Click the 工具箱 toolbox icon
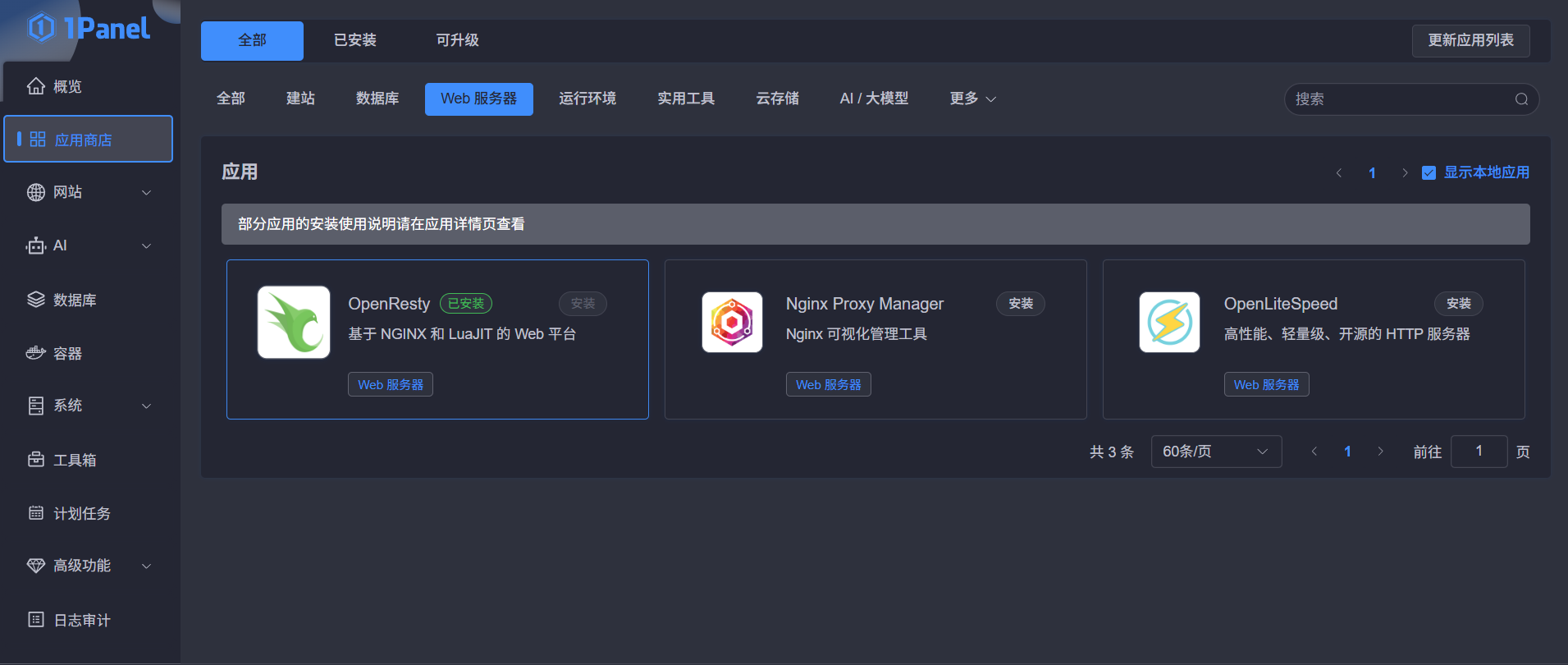1568x665 pixels. click(x=36, y=460)
